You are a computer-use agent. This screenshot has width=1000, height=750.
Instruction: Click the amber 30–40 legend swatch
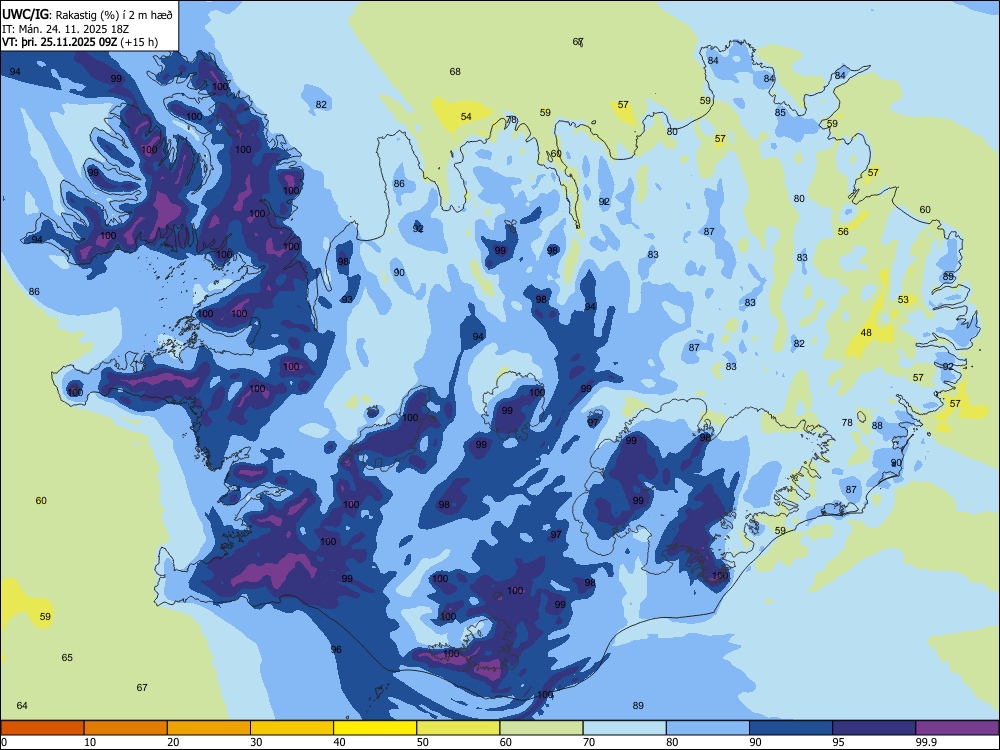292,728
